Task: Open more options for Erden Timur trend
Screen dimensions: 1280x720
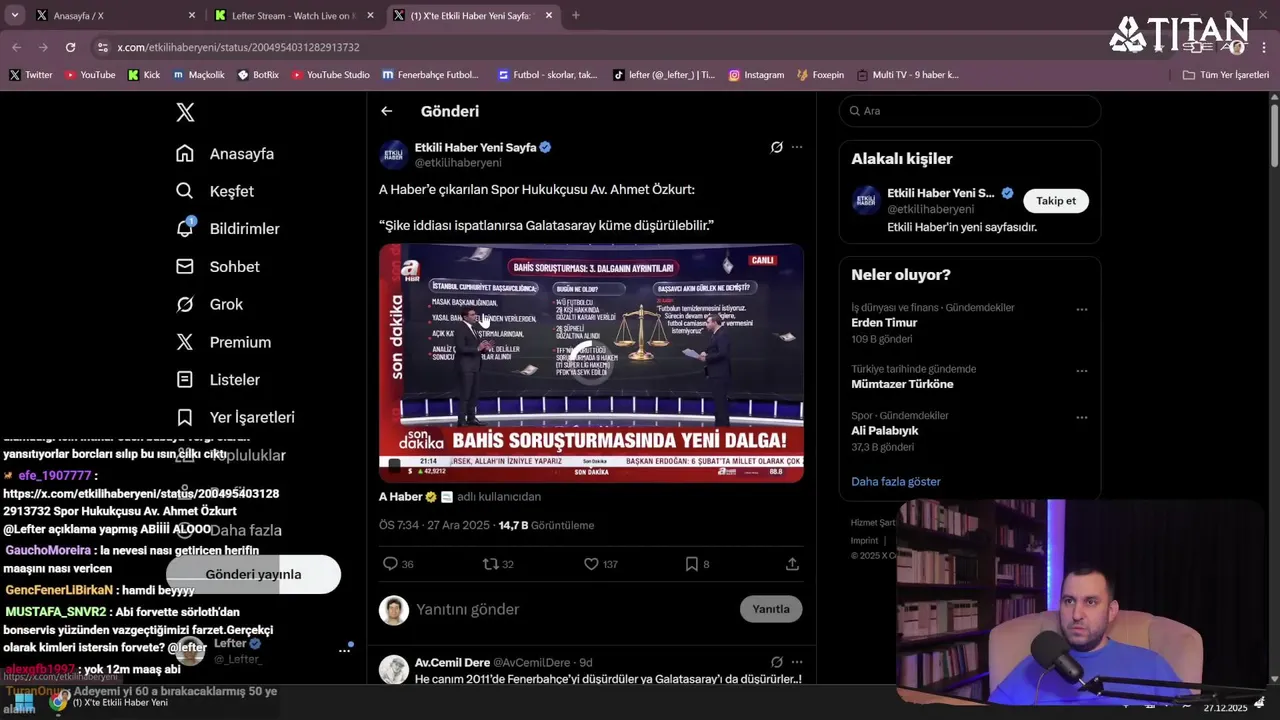Action: [1081, 310]
